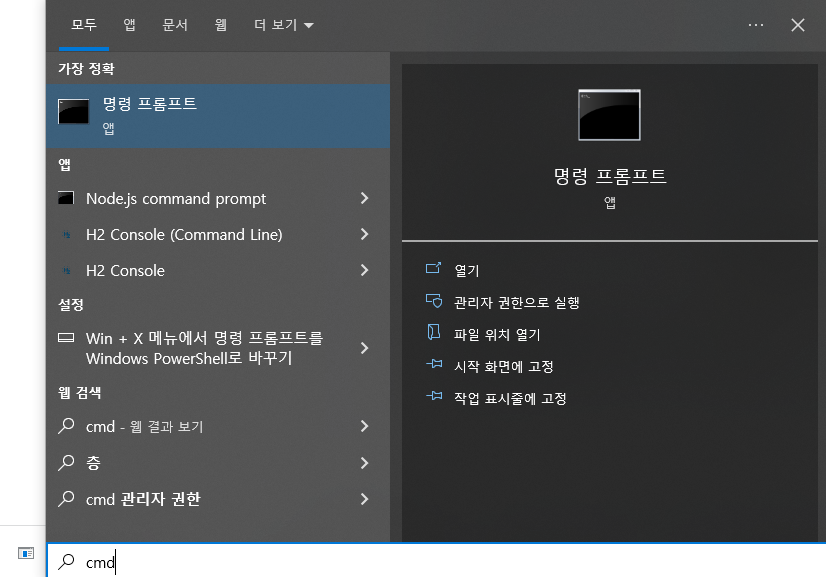Click the magnifier icon in search box
The height and width of the screenshot is (577, 826).
pos(66,562)
